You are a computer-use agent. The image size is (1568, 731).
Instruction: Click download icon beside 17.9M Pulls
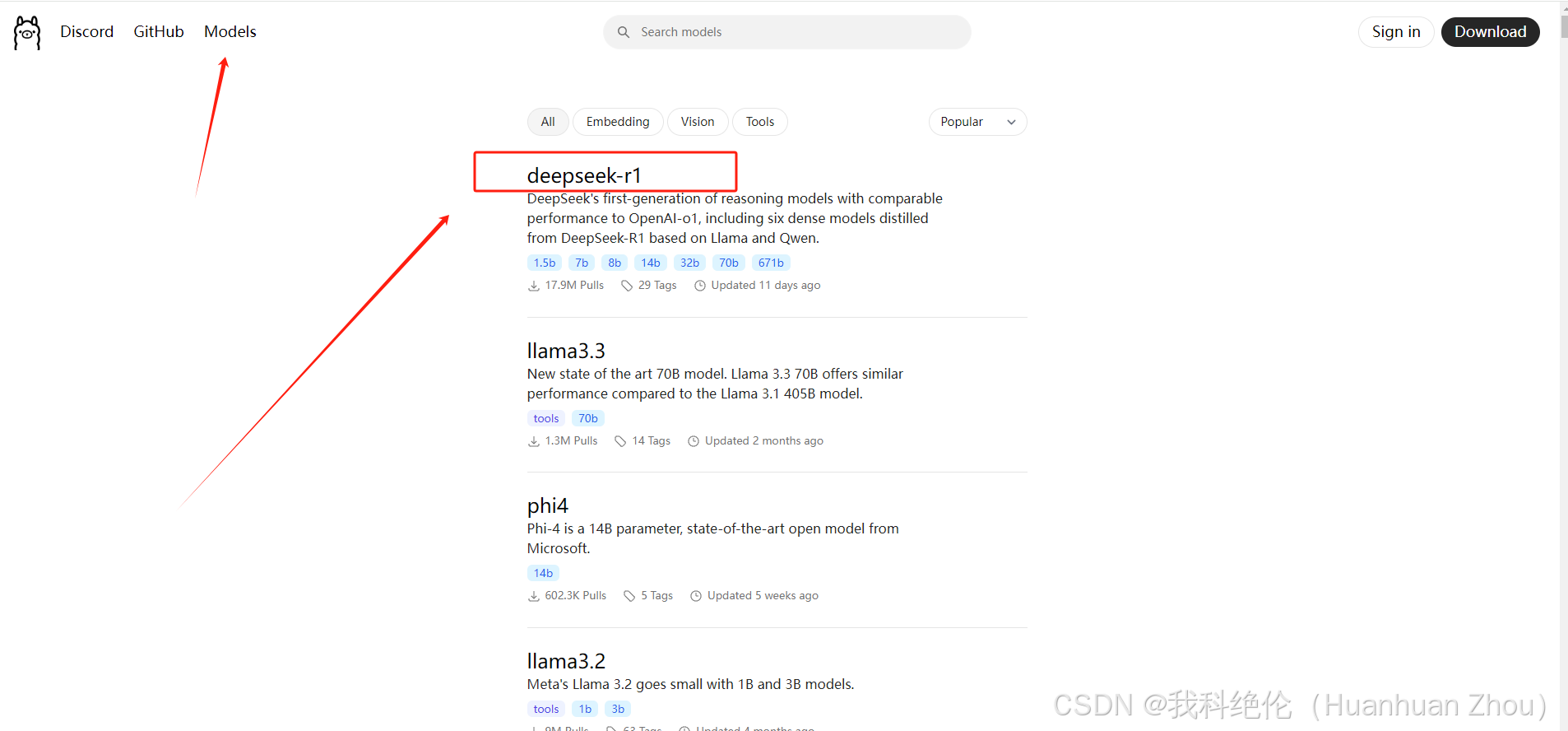[x=534, y=286]
